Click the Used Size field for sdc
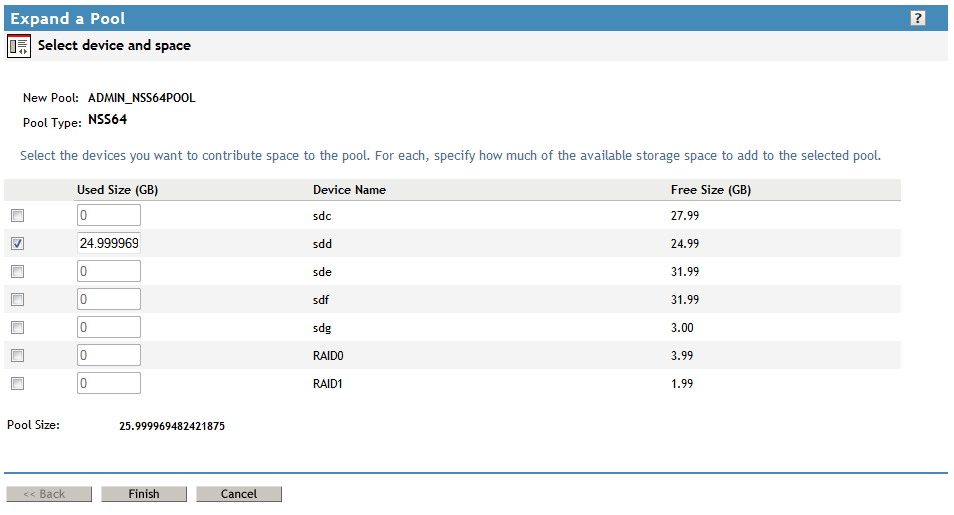This screenshot has width=954, height=515. tap(109, 215)
